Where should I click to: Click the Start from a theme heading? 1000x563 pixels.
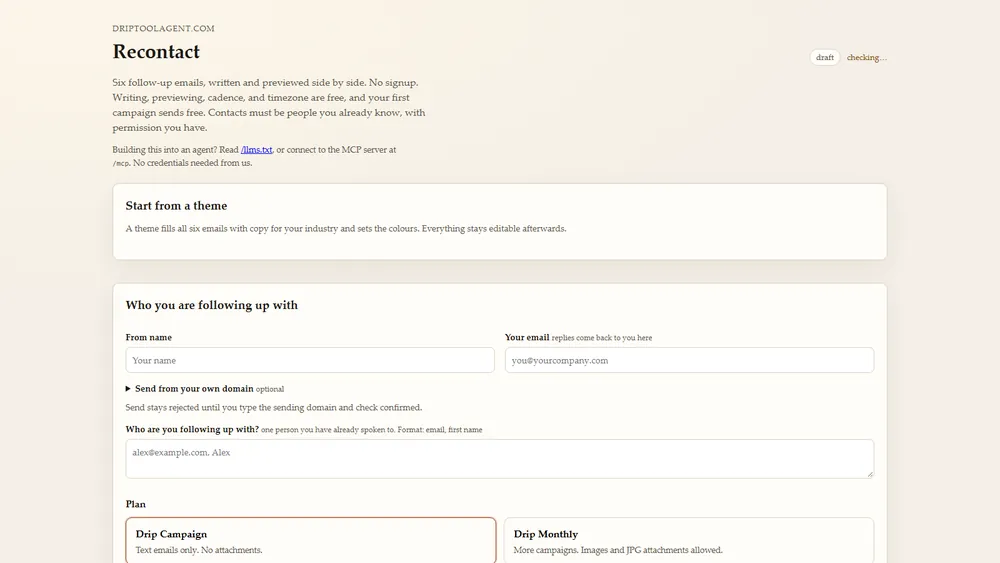(176, 206)
